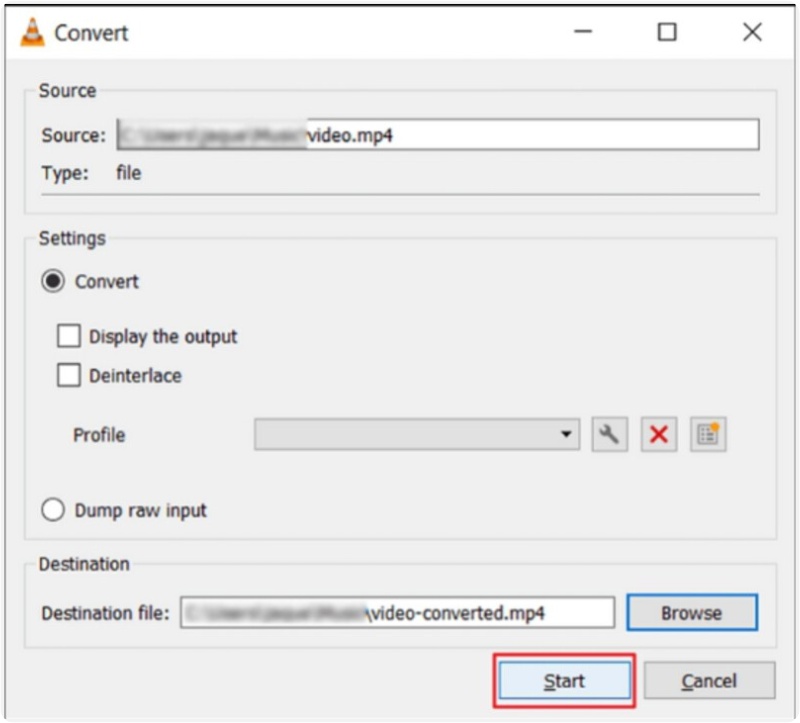
Task: Open the profile editor wrench icon
Action: 611,434
